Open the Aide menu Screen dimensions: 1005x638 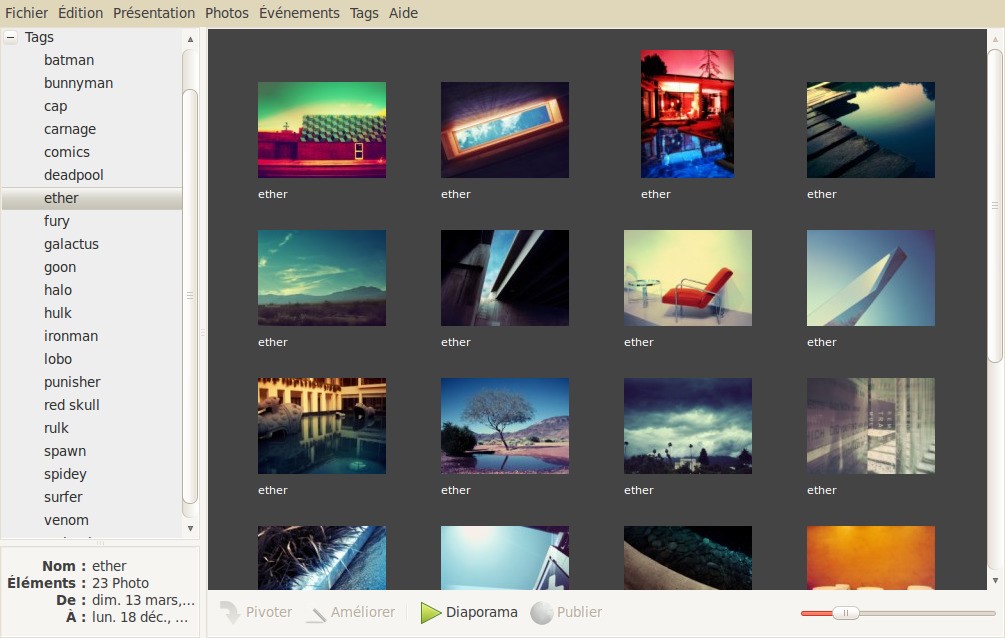(x=403, y=13)
